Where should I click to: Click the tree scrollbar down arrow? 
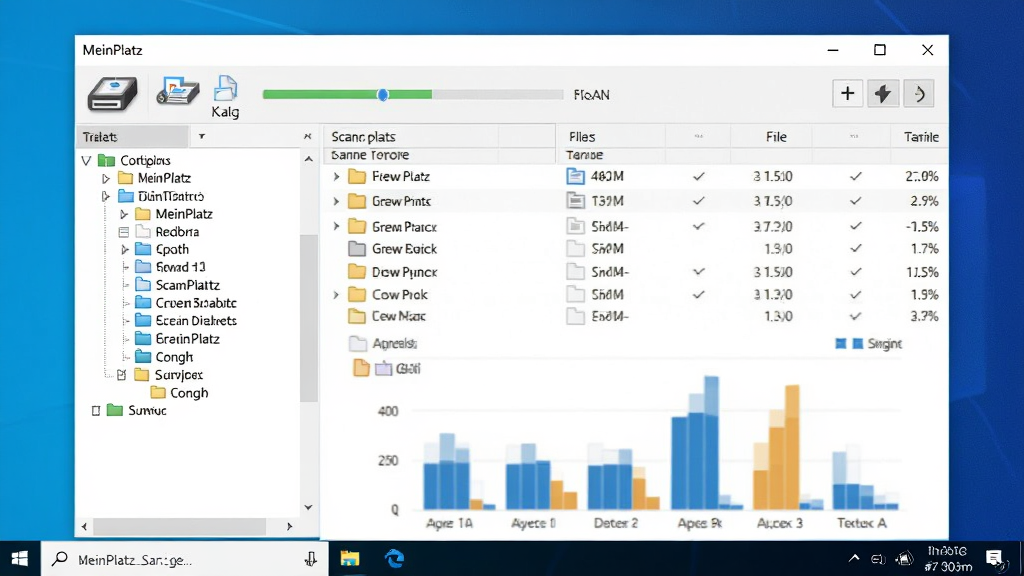(x=309, y=507)
